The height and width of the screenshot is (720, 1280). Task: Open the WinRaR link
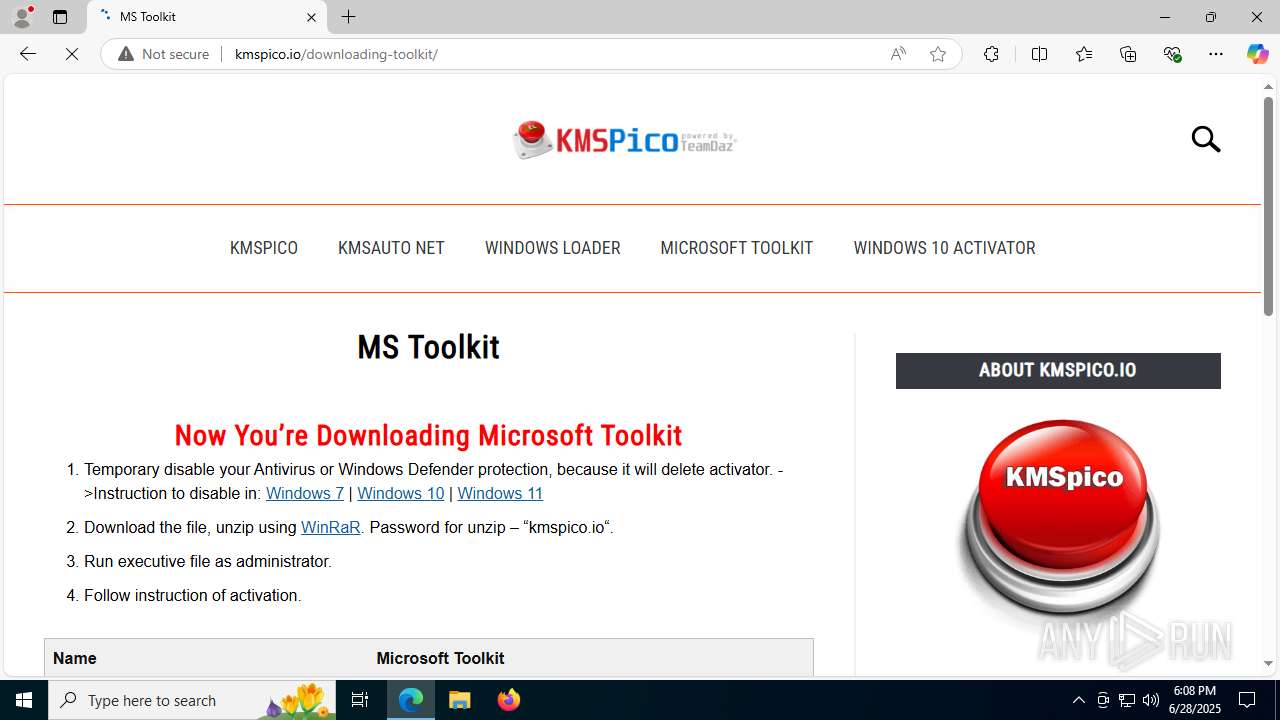click(330, 527)
